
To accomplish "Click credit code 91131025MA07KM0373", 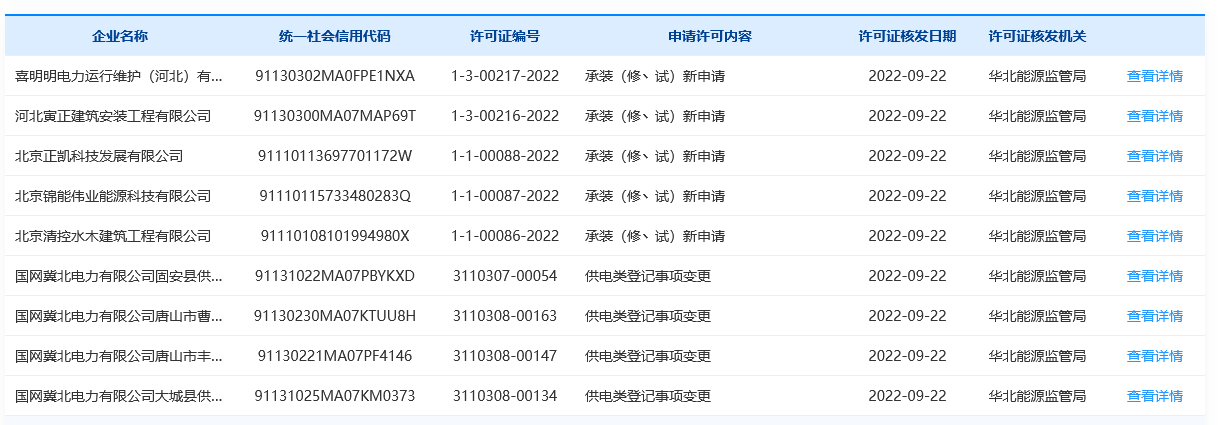I will click(335, 396).
